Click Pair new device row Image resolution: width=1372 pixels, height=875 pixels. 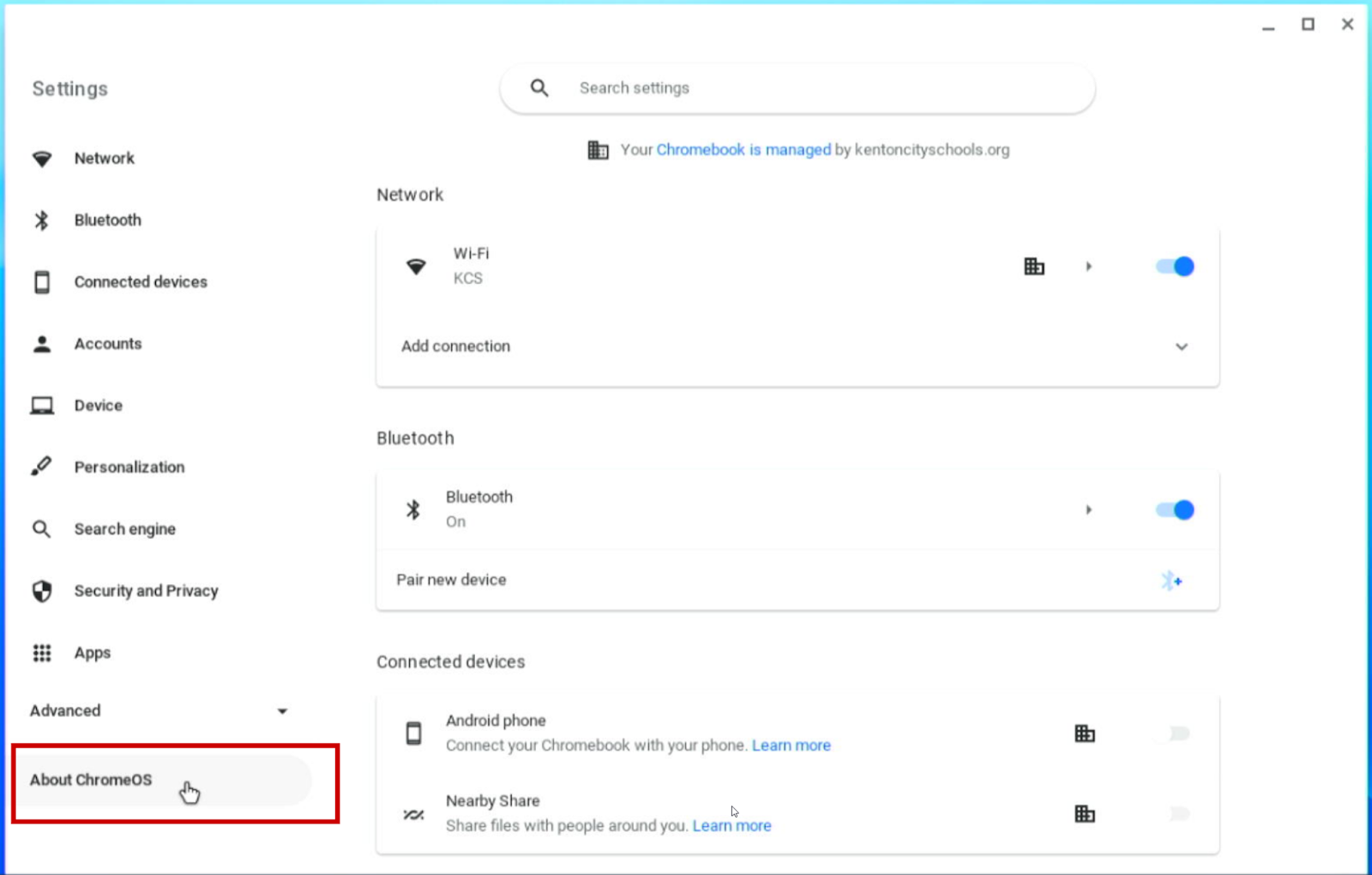[797, 580]
